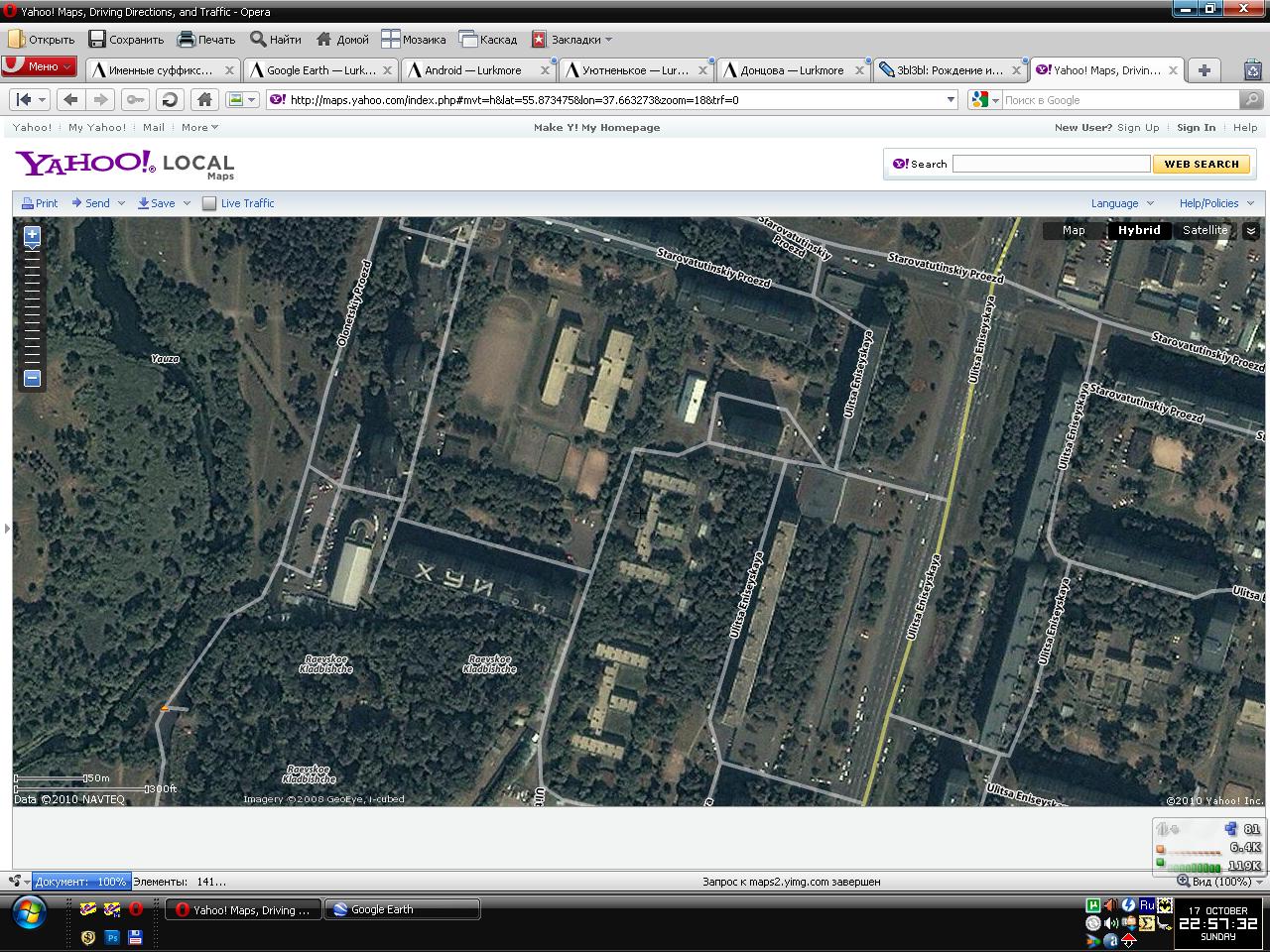Select the Hybrid map view

pos(1139,230)
